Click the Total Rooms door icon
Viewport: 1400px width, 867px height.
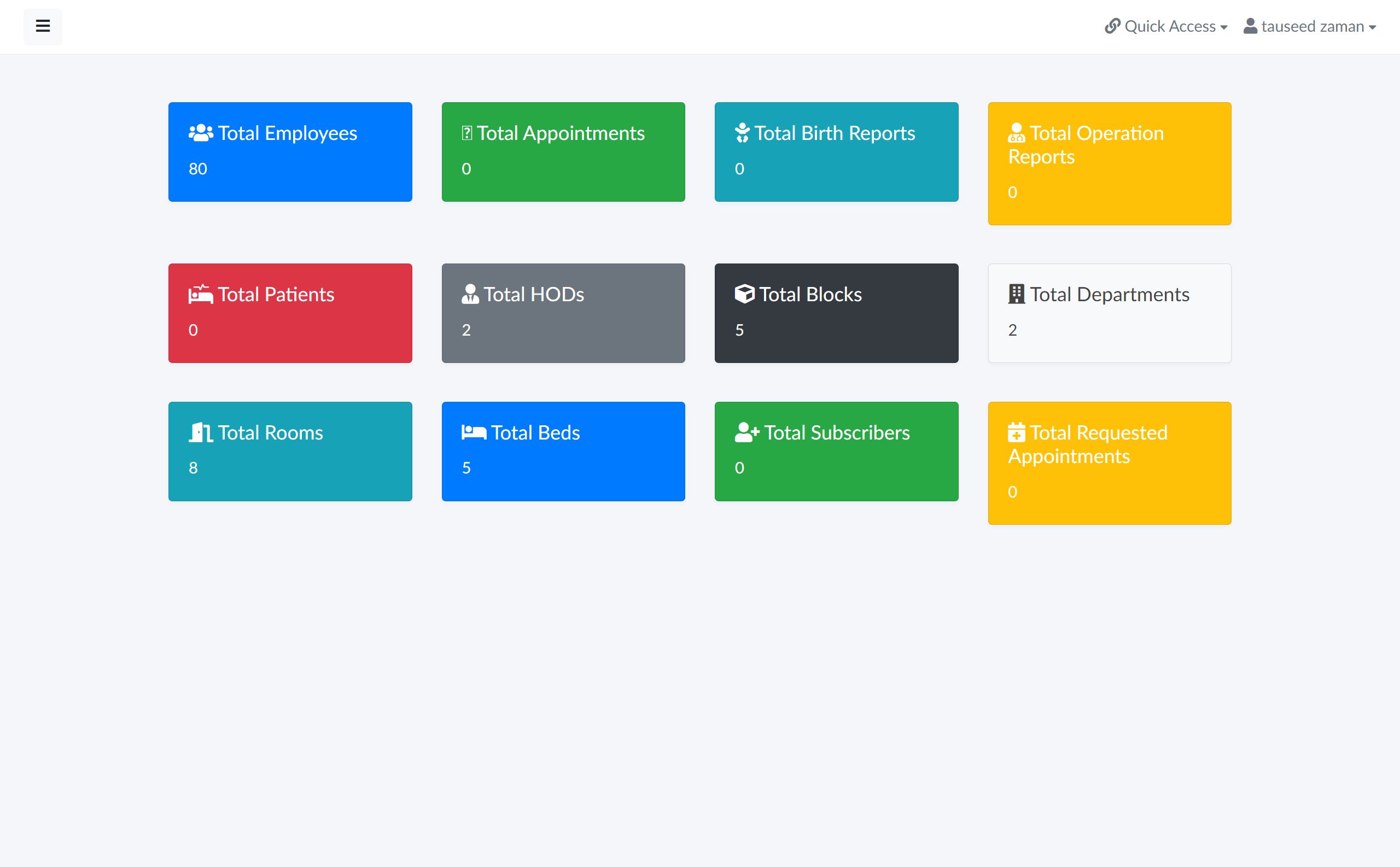[201, 432]
